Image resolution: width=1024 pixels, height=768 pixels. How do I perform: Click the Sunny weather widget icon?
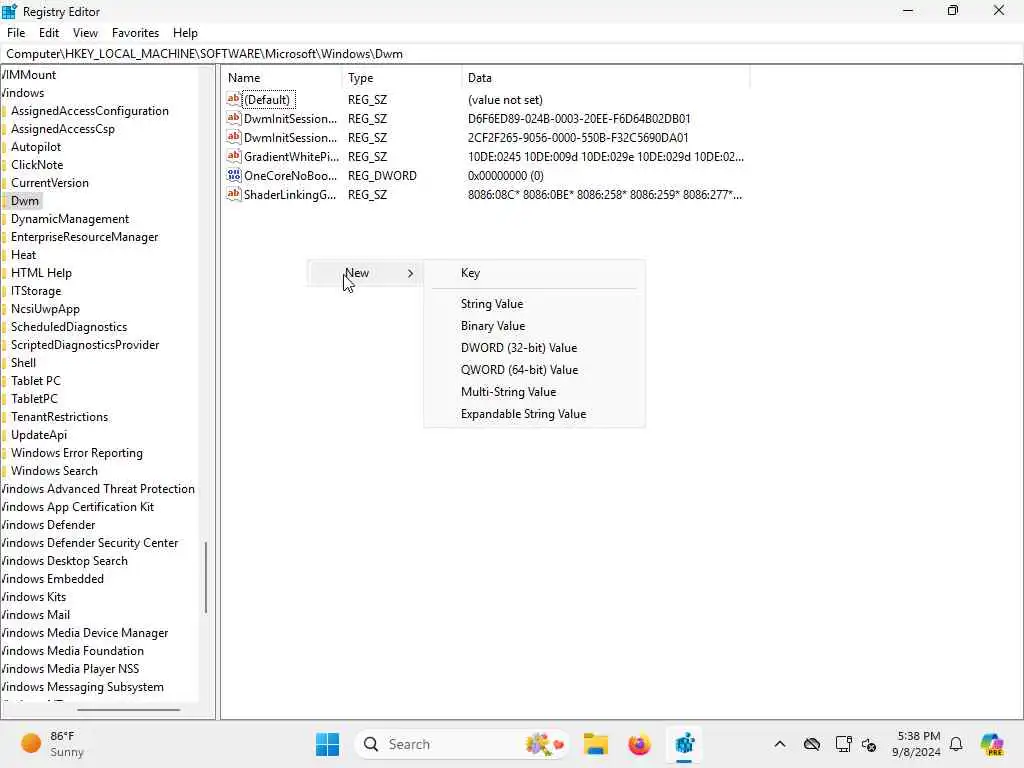31,743
